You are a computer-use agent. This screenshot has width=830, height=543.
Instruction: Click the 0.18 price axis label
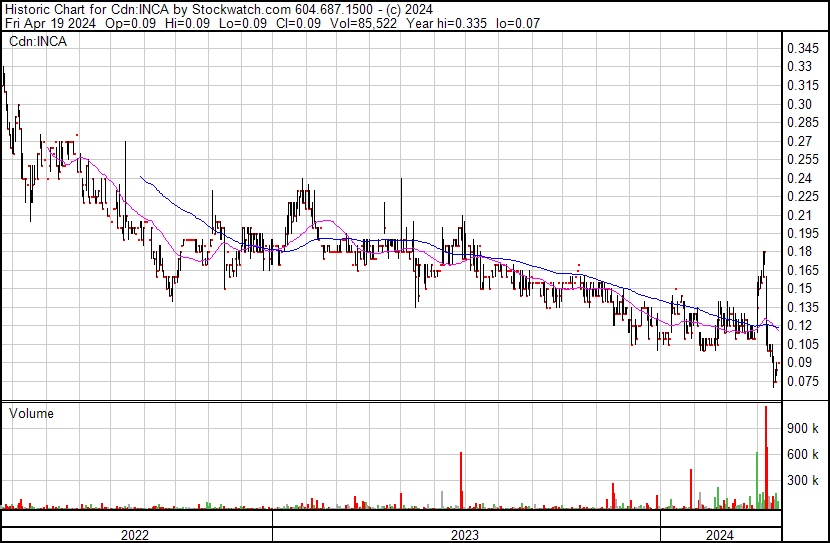point(800,251)
